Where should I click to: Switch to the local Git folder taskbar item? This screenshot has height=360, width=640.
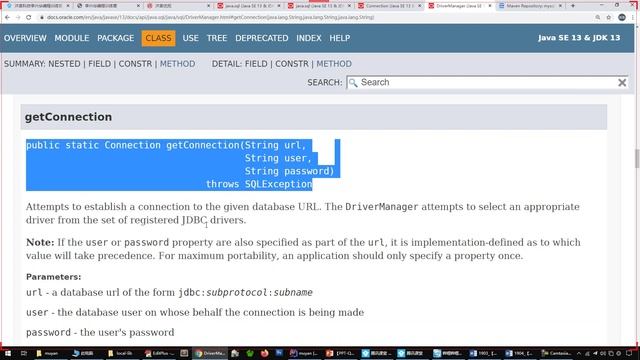click(121, 353)
